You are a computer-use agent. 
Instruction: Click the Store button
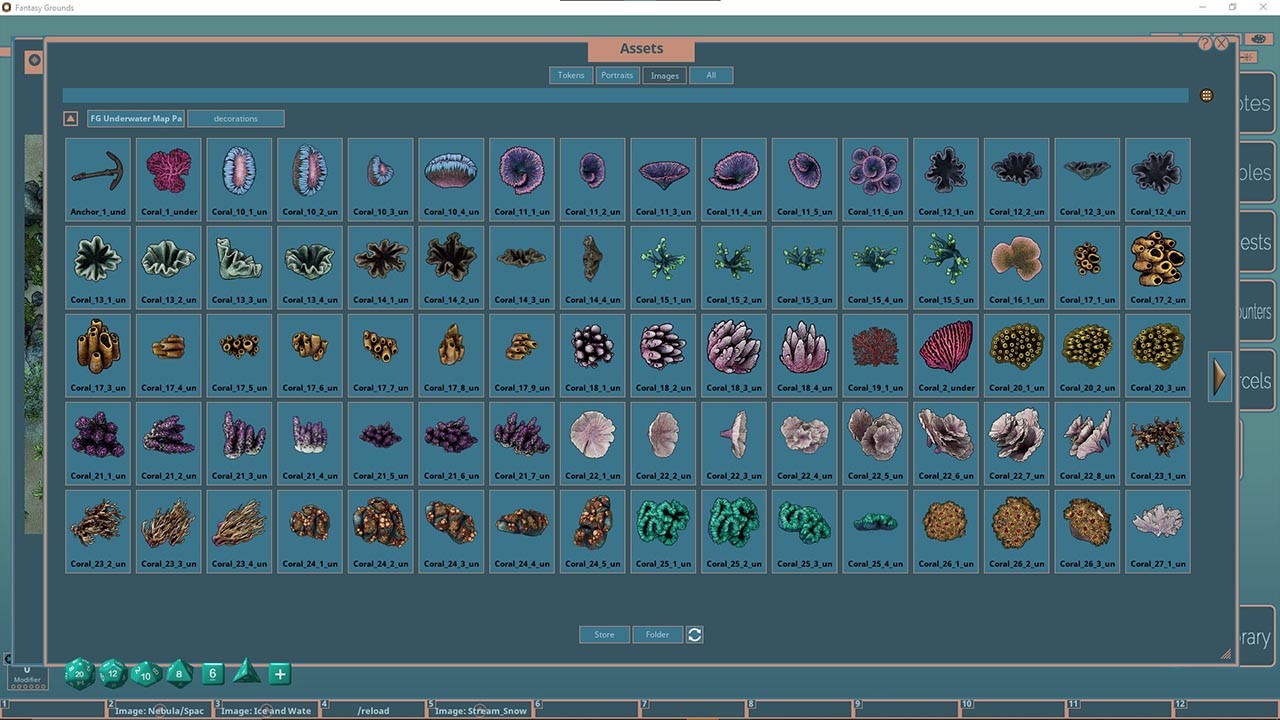pos(604,634)
